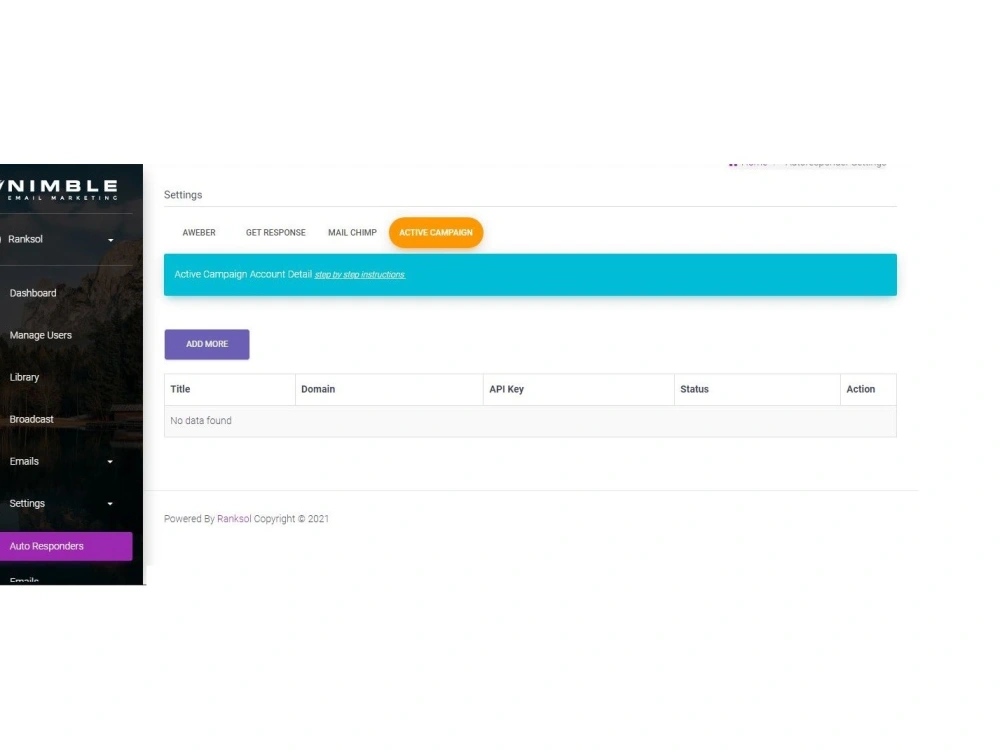
Task: Click the 'Copyright © 2021' footer text
Action: point(291,519)
